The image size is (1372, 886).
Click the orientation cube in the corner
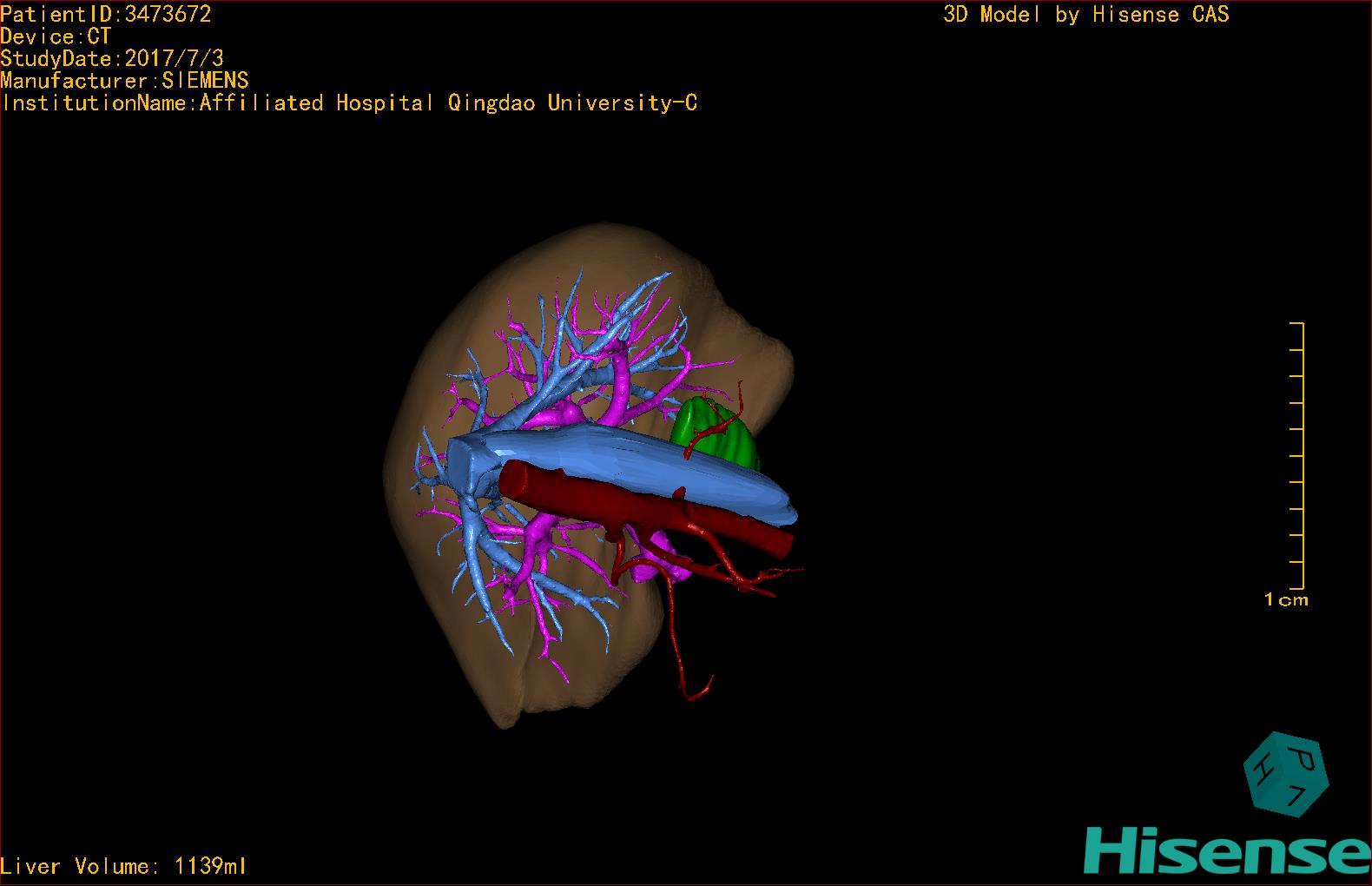click(1286, 775)
